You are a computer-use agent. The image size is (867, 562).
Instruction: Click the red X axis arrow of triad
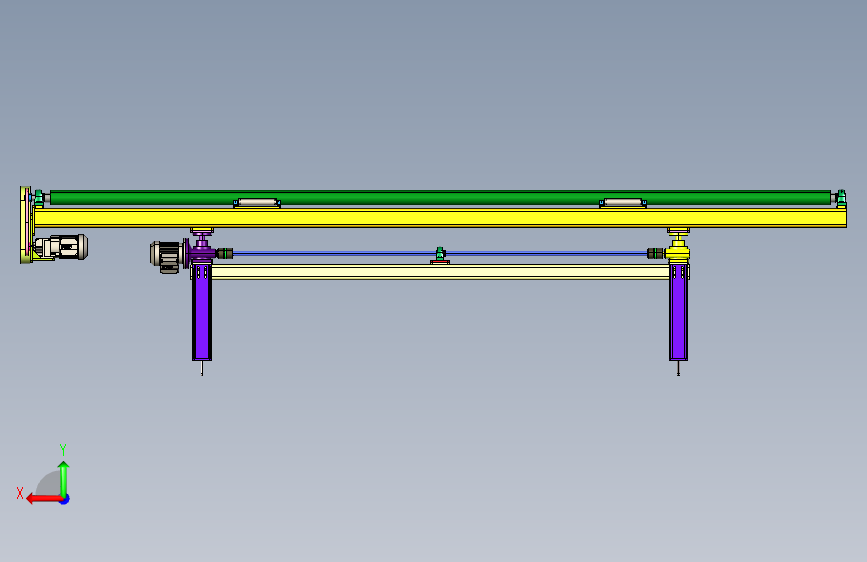(x=44, y=499)
